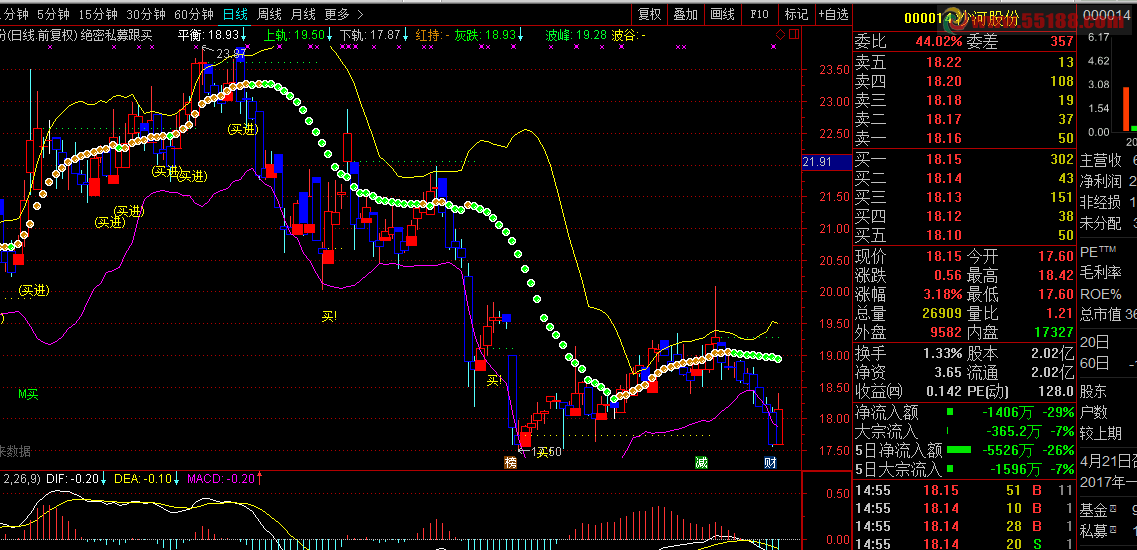
Task: Click the red up arrow after MACD: -0.20
Action: [260, 478]
